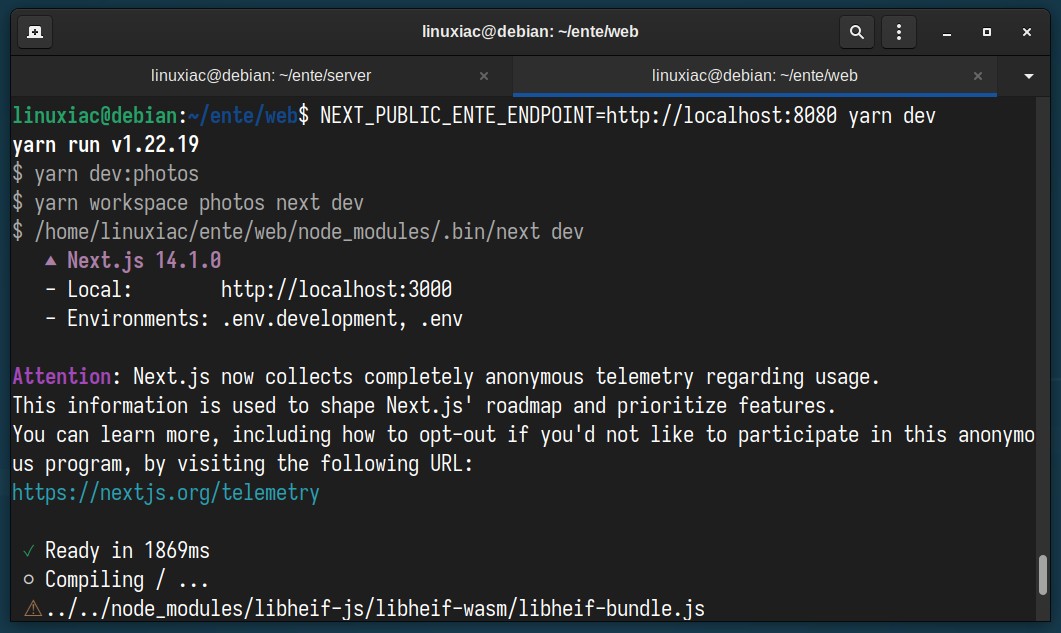
Task: Click the 'Ready in 1869ms' line
Action: click(x=127, y=550)
